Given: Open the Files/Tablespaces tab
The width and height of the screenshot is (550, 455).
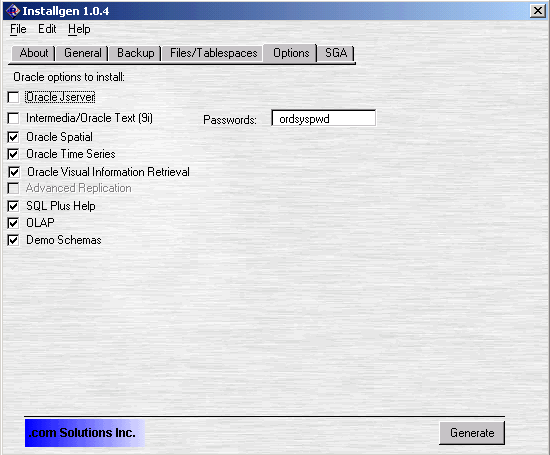Looking at the screenshot, I should (x=213, y=53).
